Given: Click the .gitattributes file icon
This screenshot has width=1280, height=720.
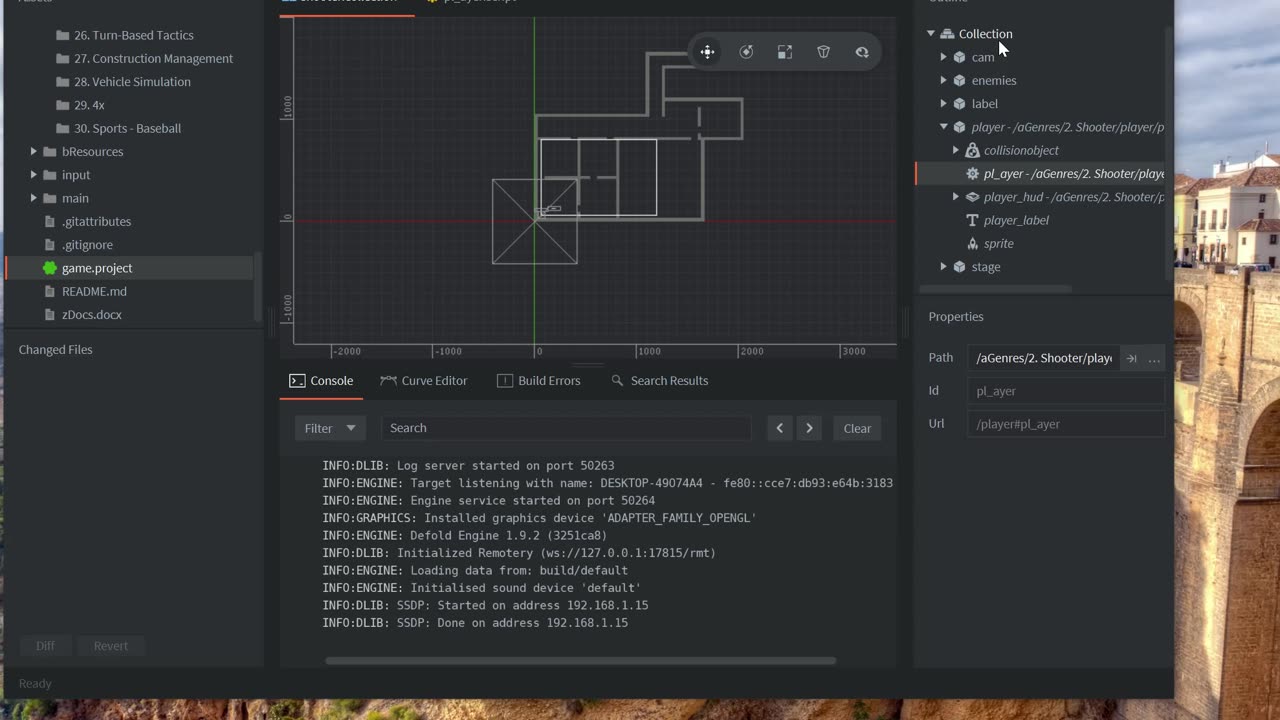Looking at the screenshot, I should (50, 221).
